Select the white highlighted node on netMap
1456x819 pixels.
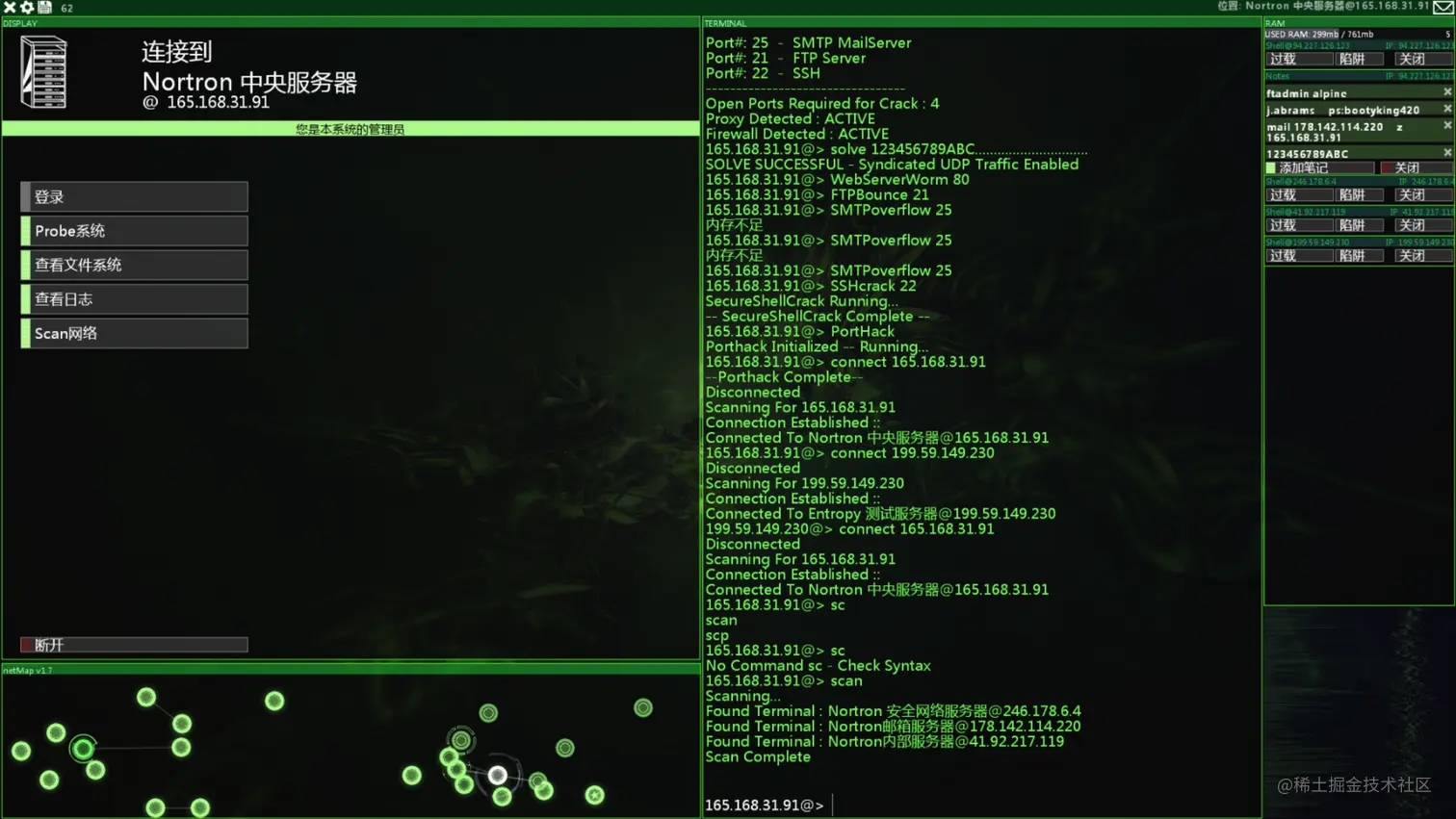tap(497, 775)
